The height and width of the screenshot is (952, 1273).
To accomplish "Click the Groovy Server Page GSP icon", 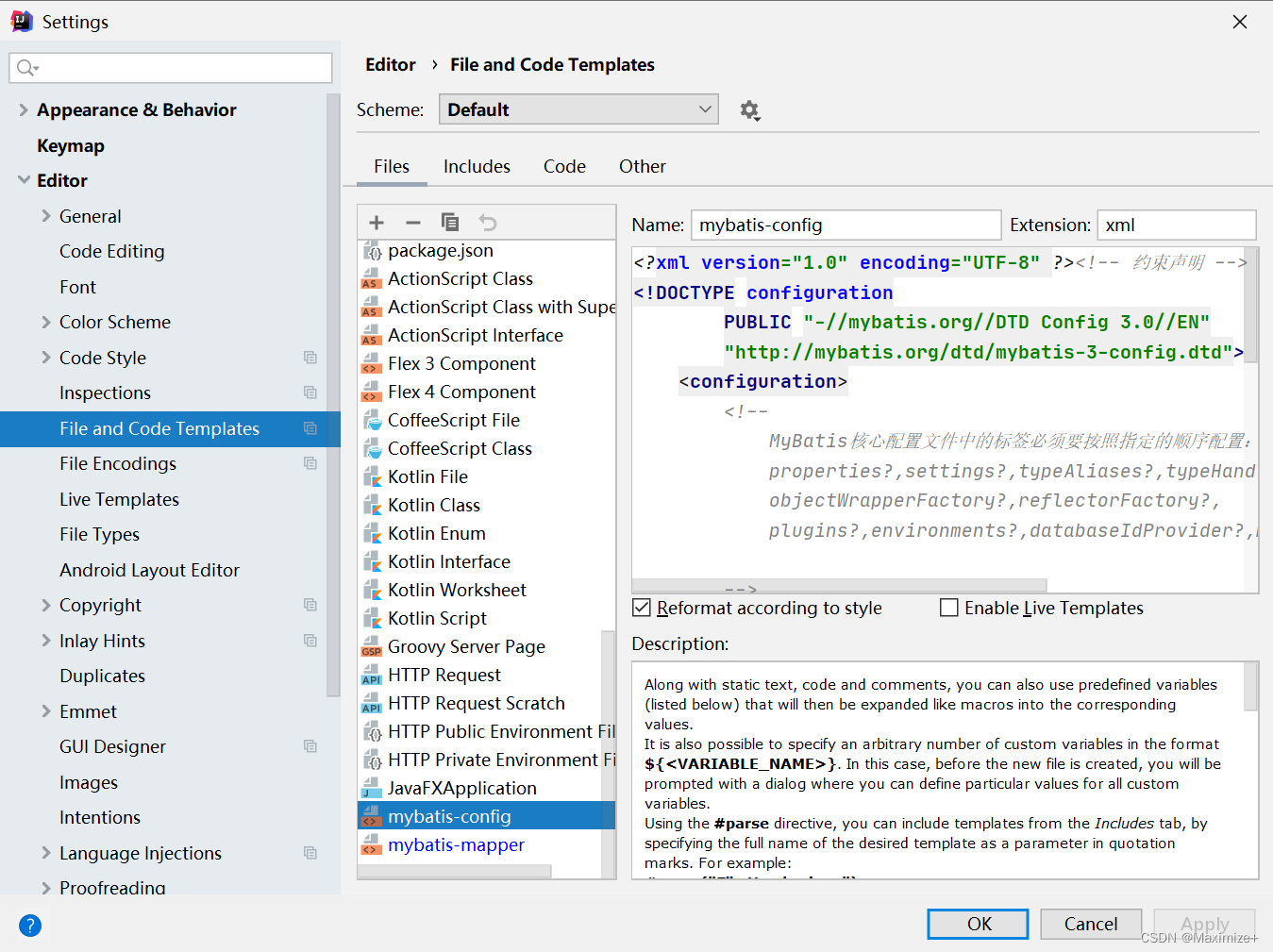I will (x=371, y=647).
